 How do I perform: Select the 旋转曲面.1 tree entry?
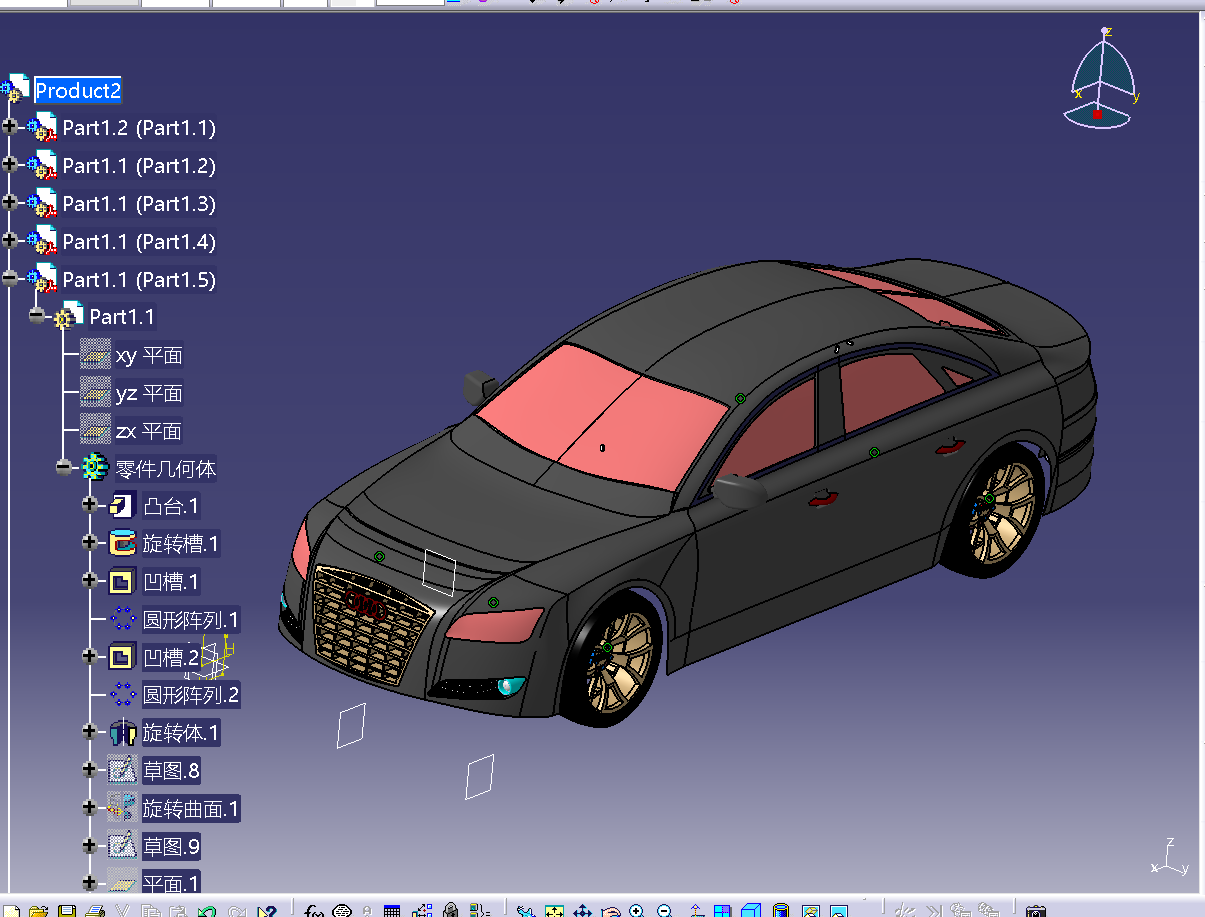(x=190, y=809)
